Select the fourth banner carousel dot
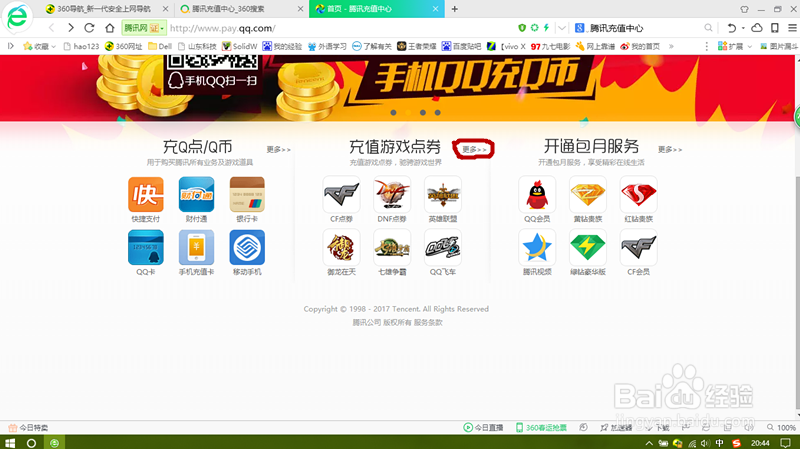The height and width of the screenshot is (449, 800). (438, 113)
